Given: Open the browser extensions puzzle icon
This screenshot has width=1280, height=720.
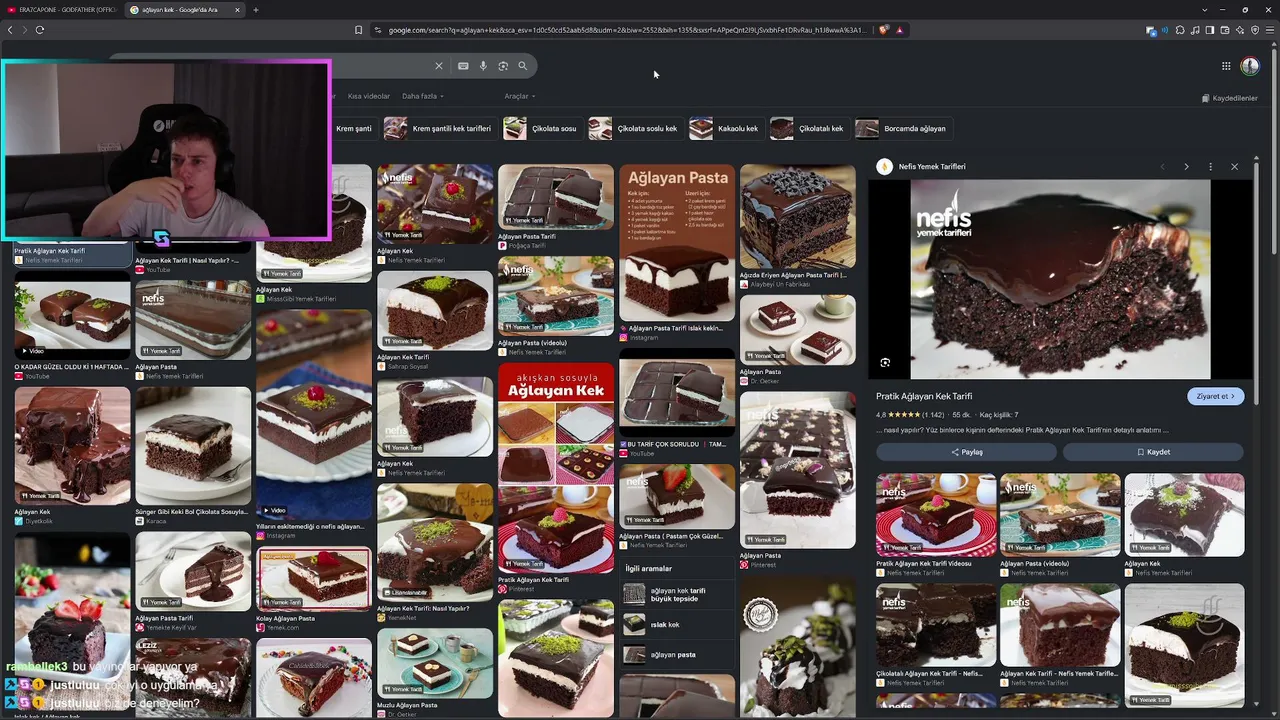Looking at the screenshot, I should pos(1181,30).
